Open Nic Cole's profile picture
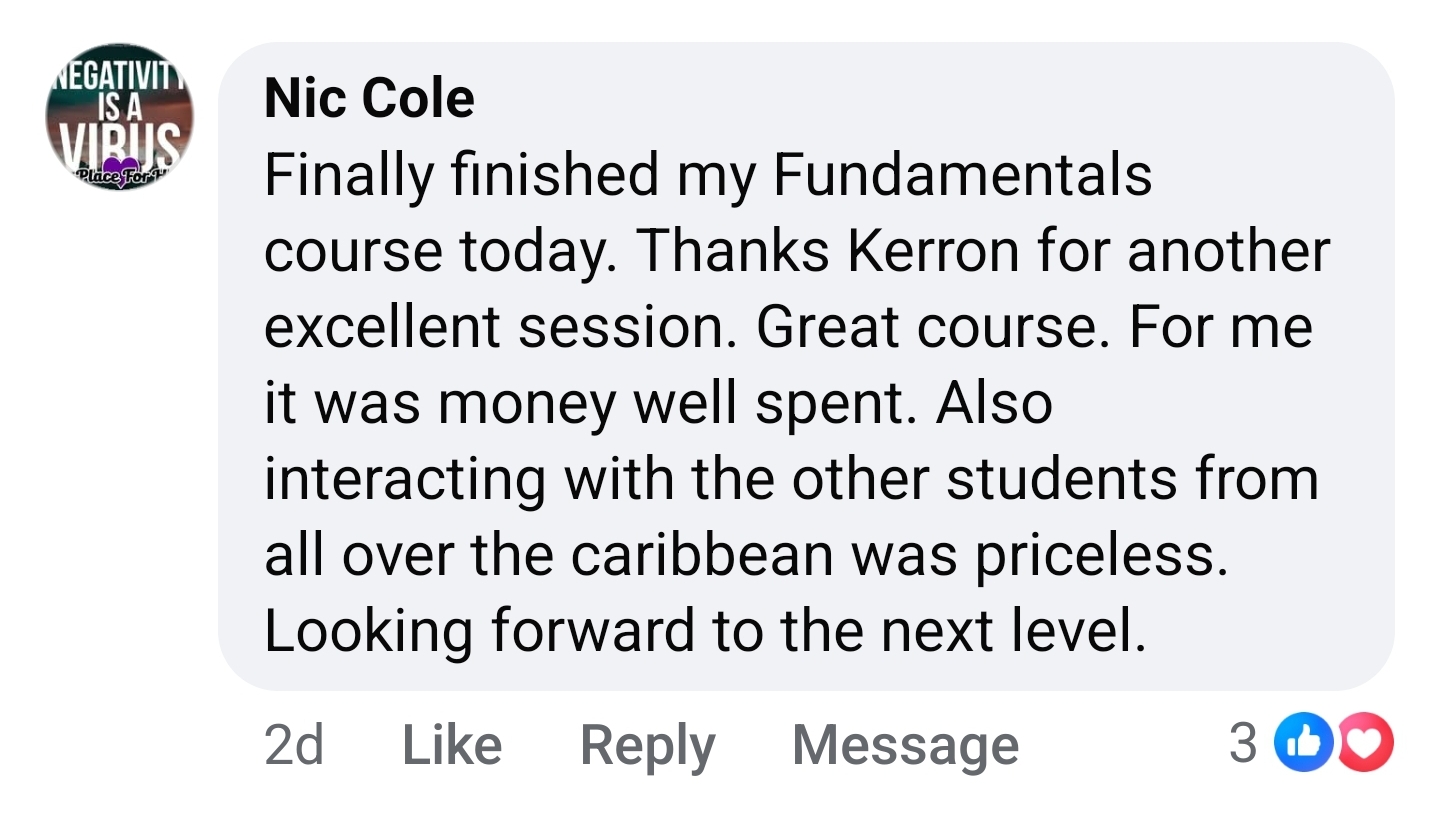The image size is (1439, 821). (119, 117)
